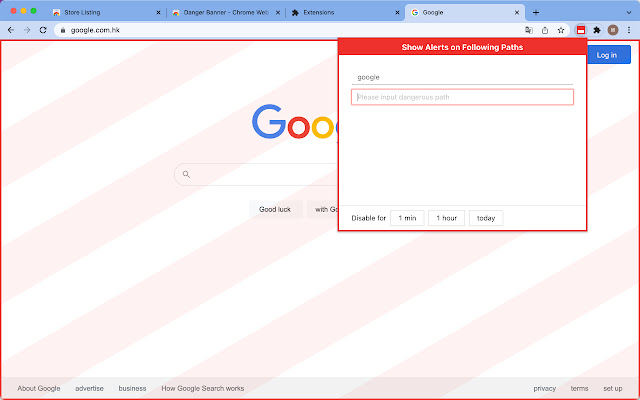Click the browser forward arrow

pos(27,30)
